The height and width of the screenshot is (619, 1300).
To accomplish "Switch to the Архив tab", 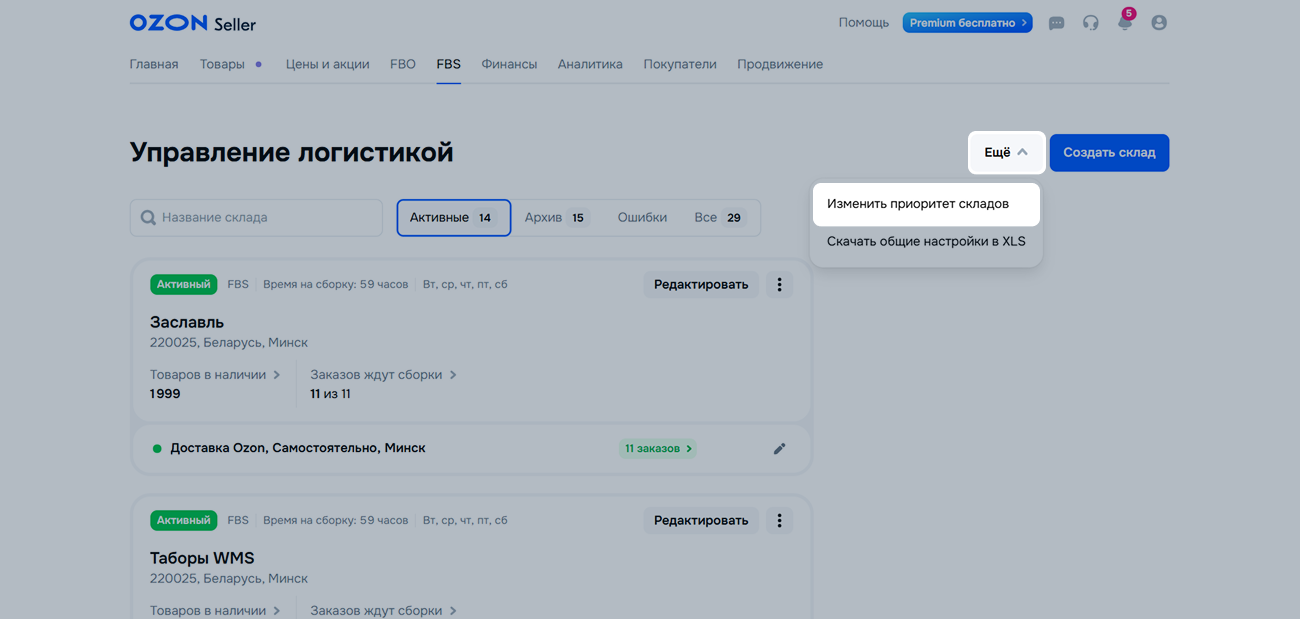I will (x=556, y=218).
